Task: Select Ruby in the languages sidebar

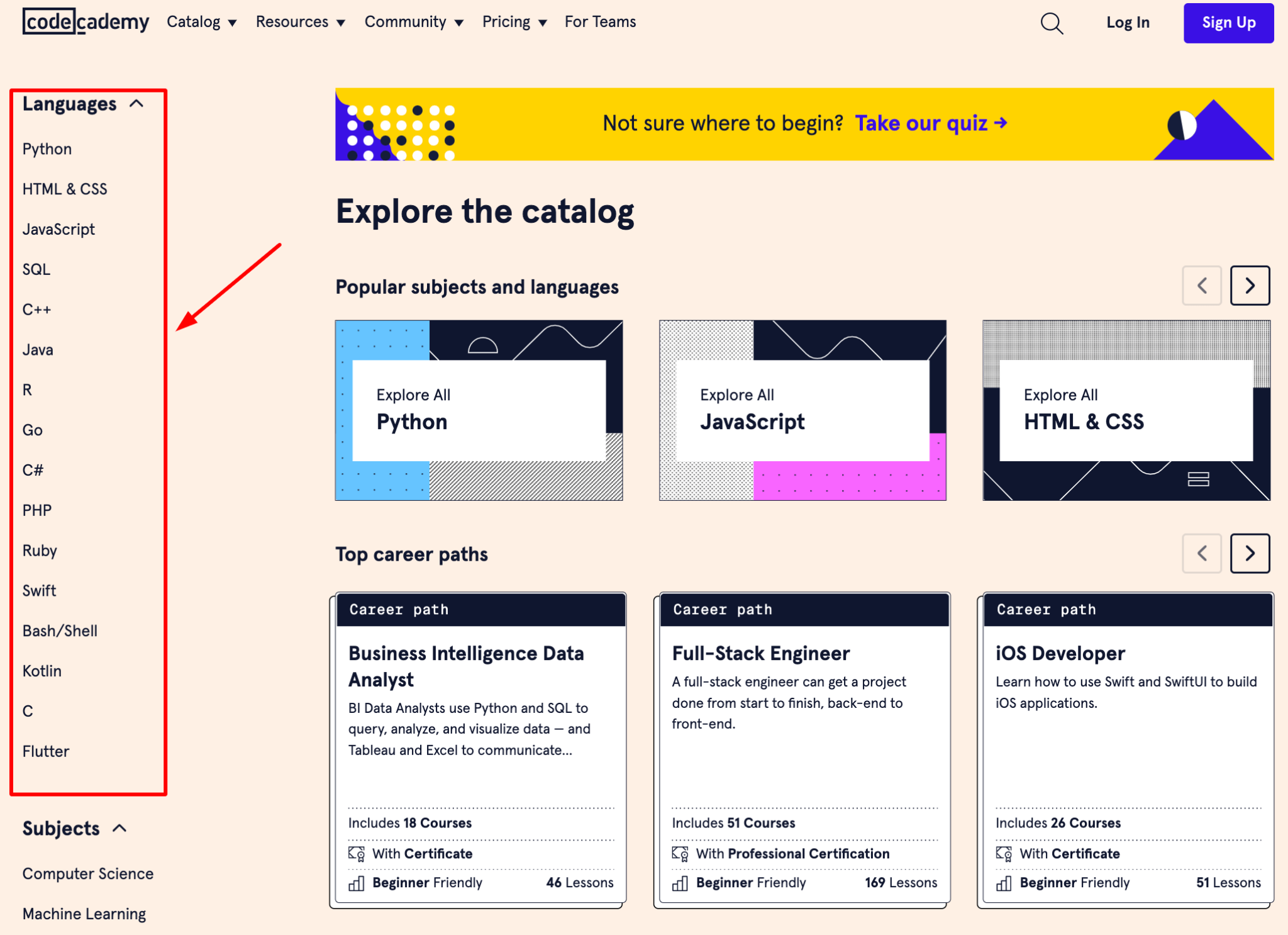Action: click(40, 551)
